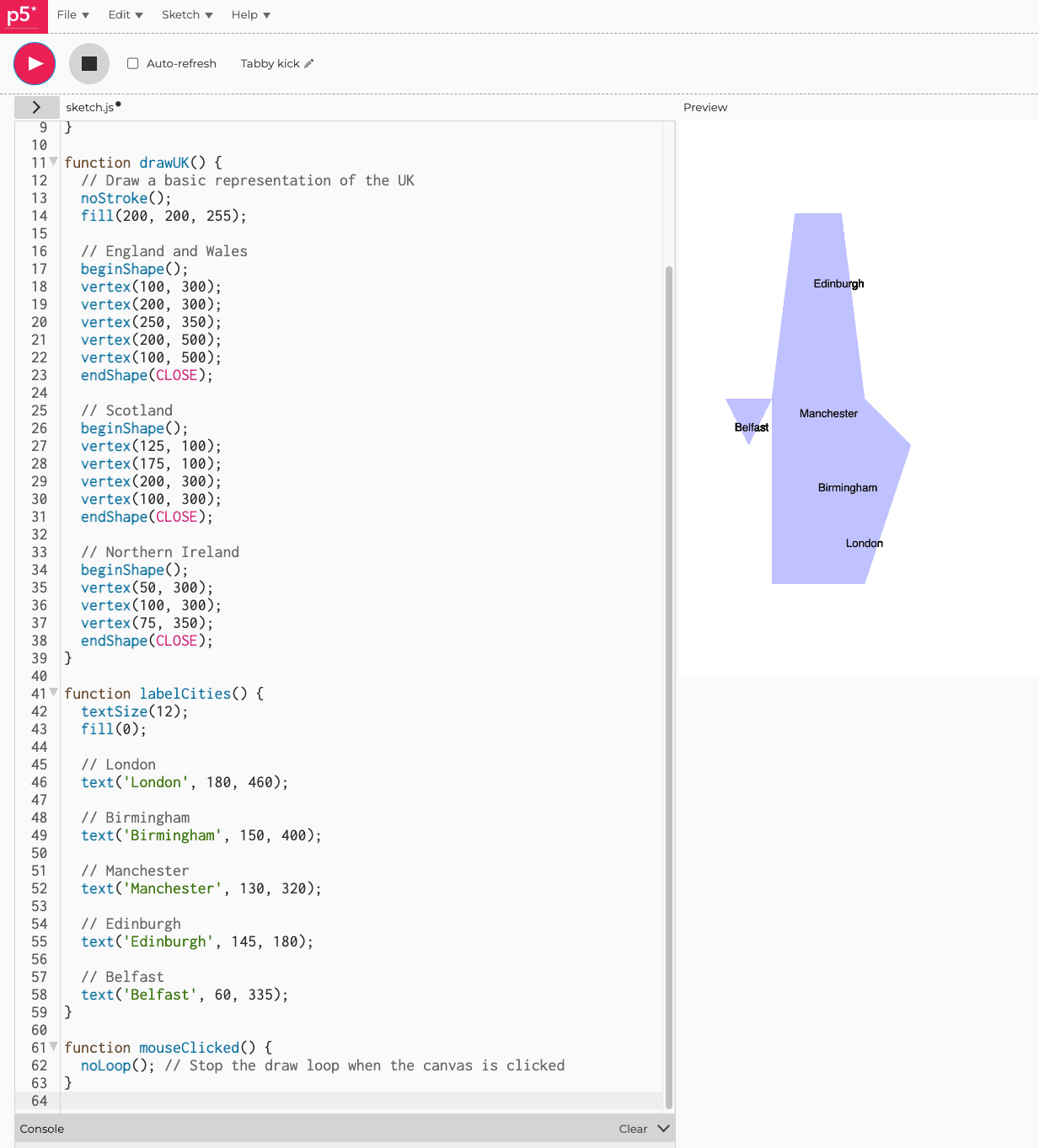Click the noLoop() call on line 62

118,1065
